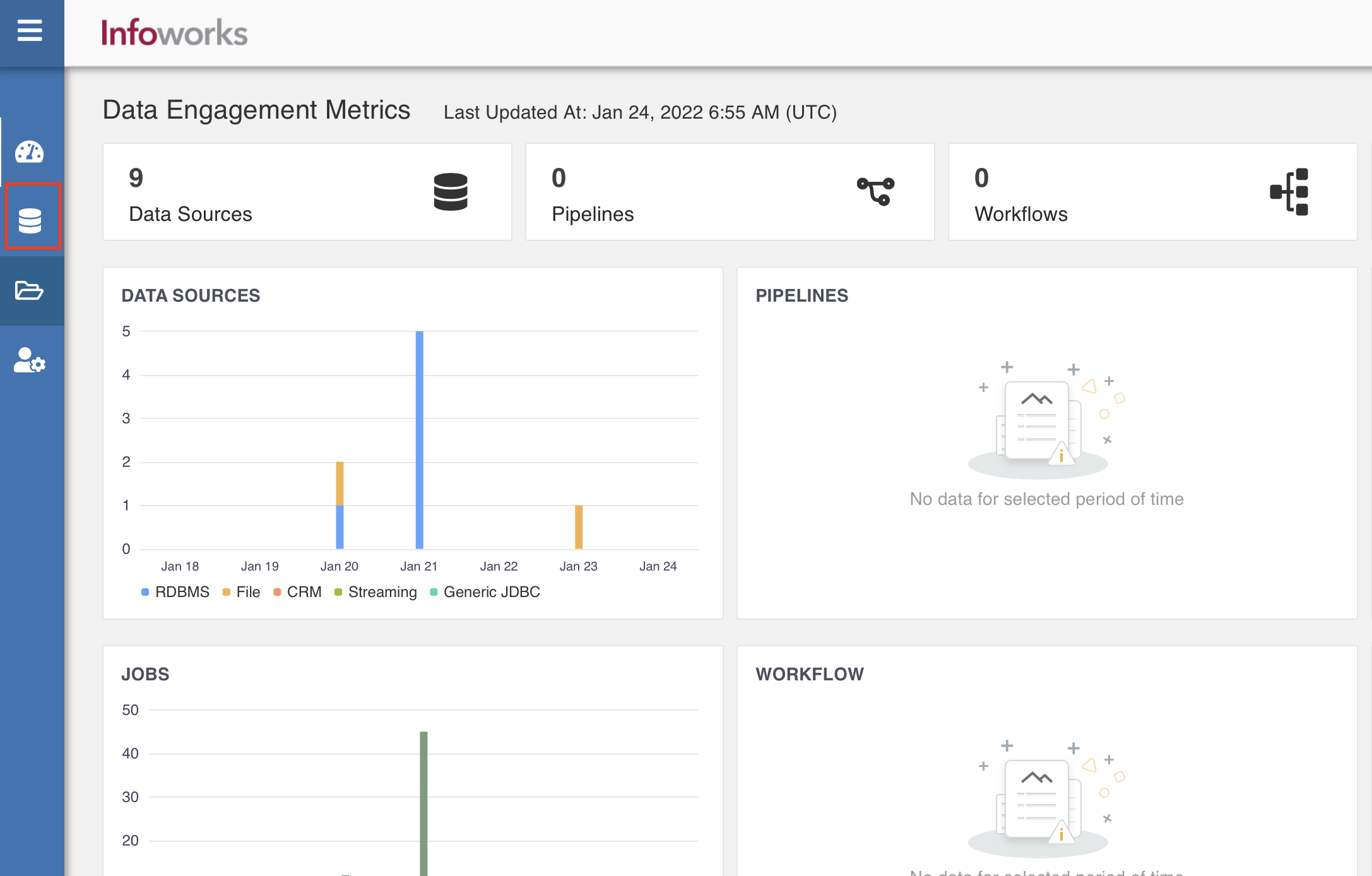Image resolution: width=1372 pixels, height=876 pixels.
Task: Click the WORKFLOW panel title
Action: [x=810, y=674]
